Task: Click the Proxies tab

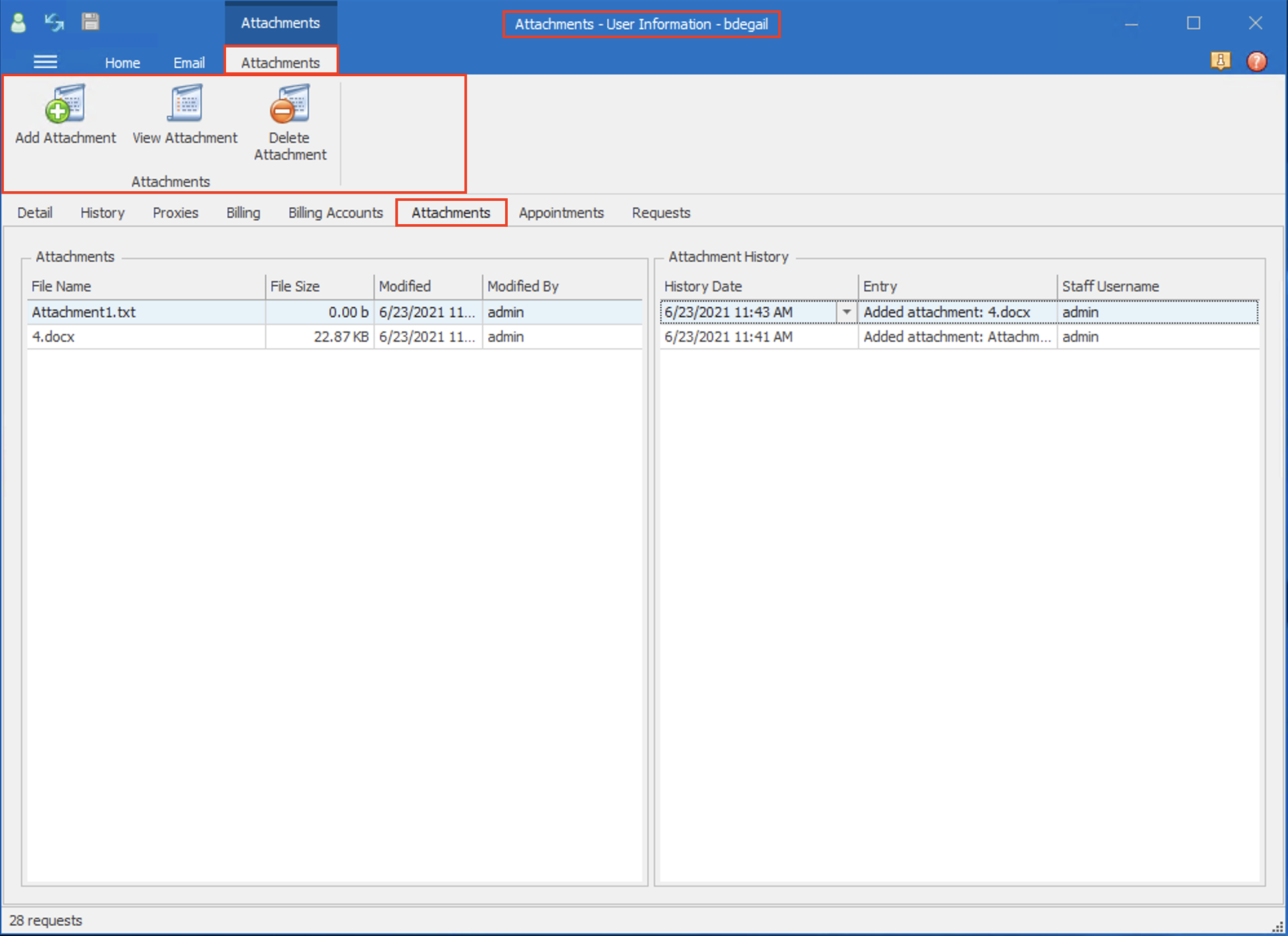Action: (x=175, y=213)
